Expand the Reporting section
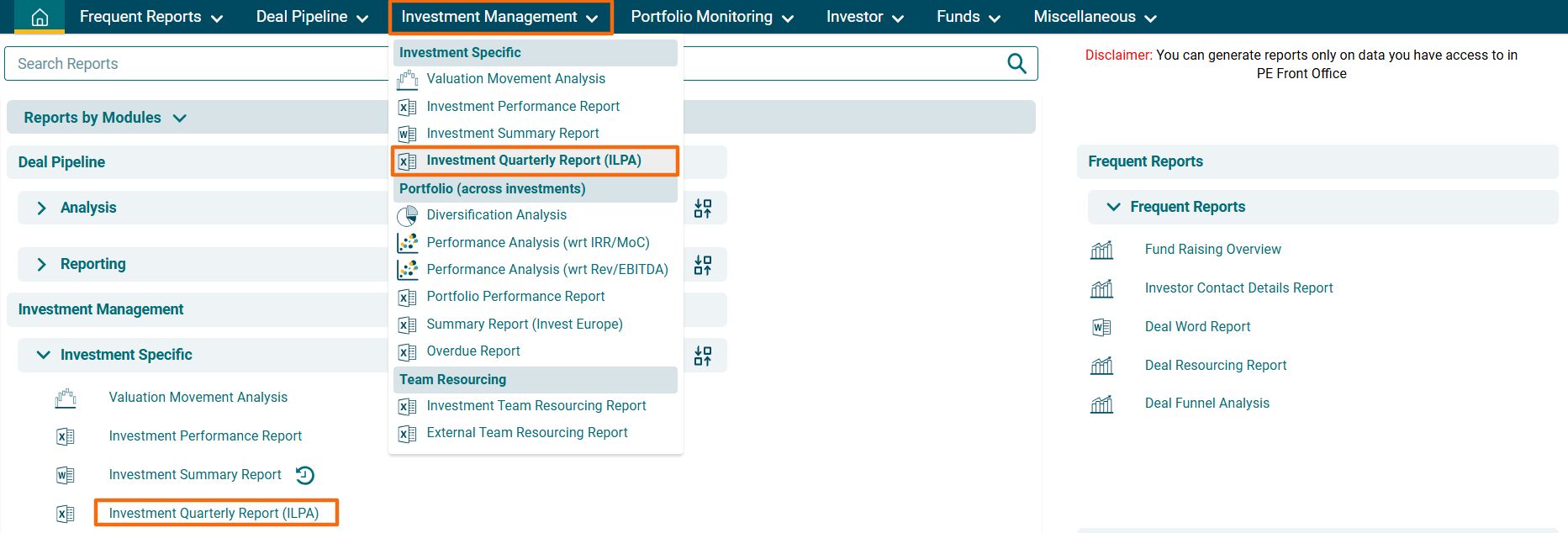 [x=42, y=265]
